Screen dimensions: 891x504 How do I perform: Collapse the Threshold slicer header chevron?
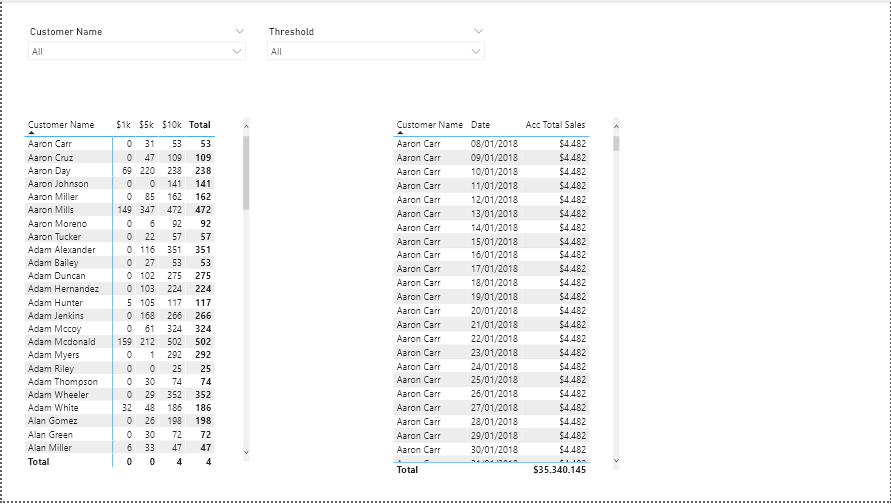(x=478, y=31)
